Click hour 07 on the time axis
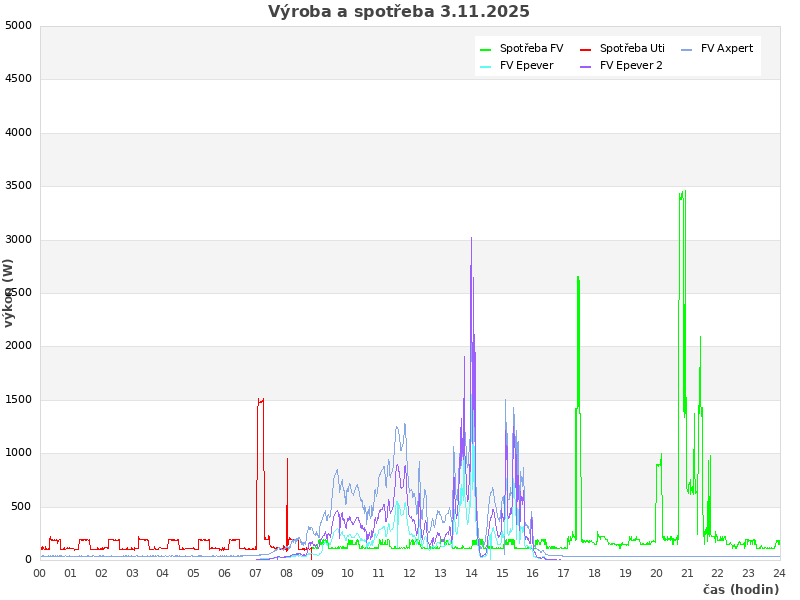The width and height of the screenshot is (800, 600). (x=255, y=573)
